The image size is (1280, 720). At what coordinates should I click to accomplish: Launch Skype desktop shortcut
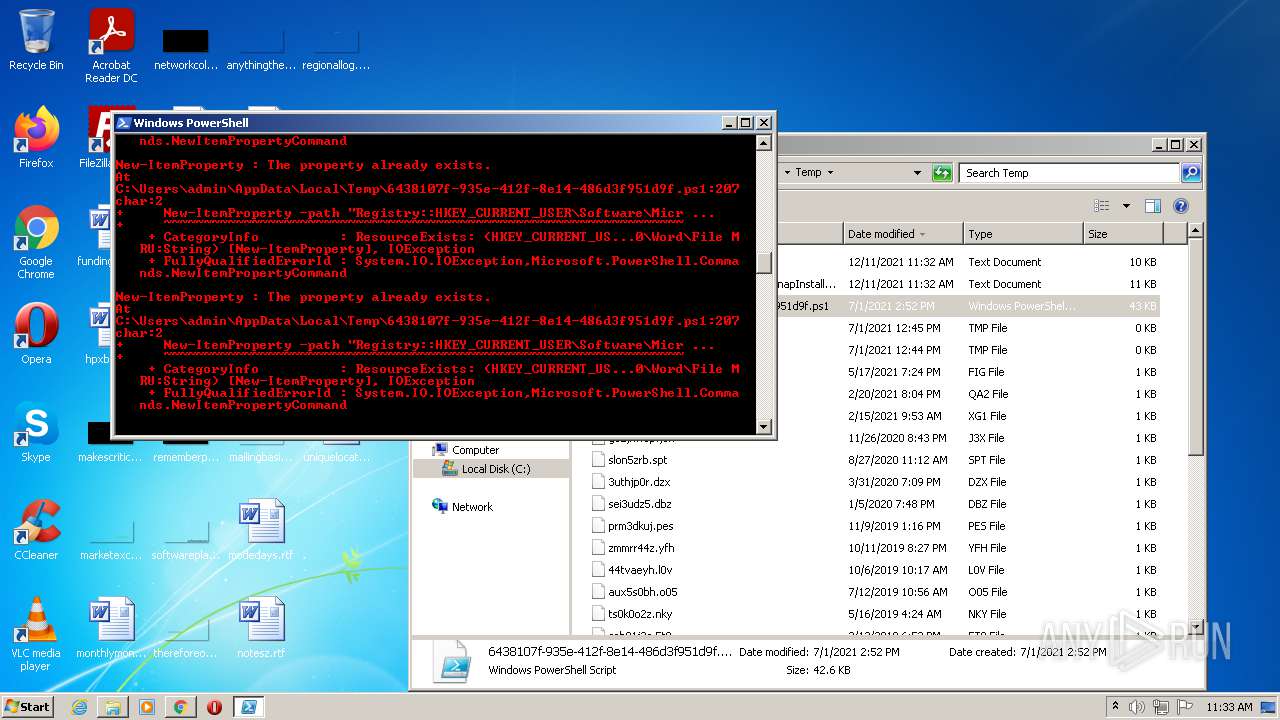click(36, 431)
